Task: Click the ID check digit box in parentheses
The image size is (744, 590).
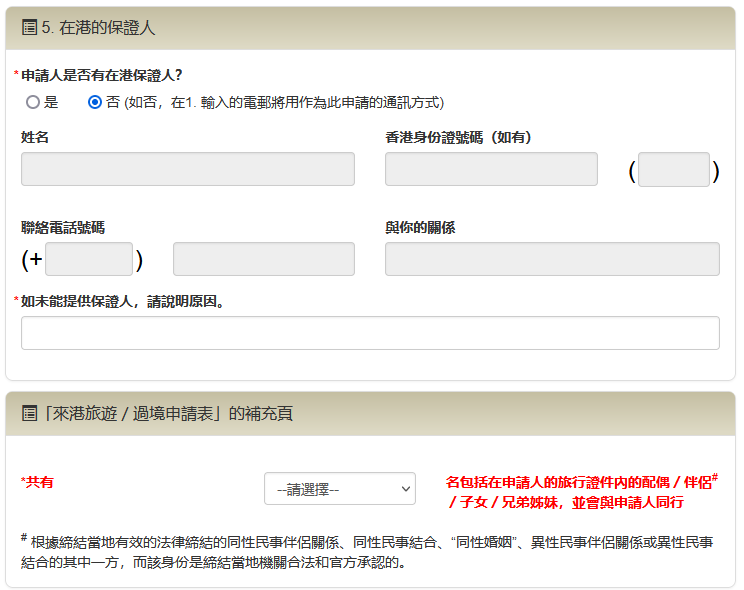Action: (673, 170)
